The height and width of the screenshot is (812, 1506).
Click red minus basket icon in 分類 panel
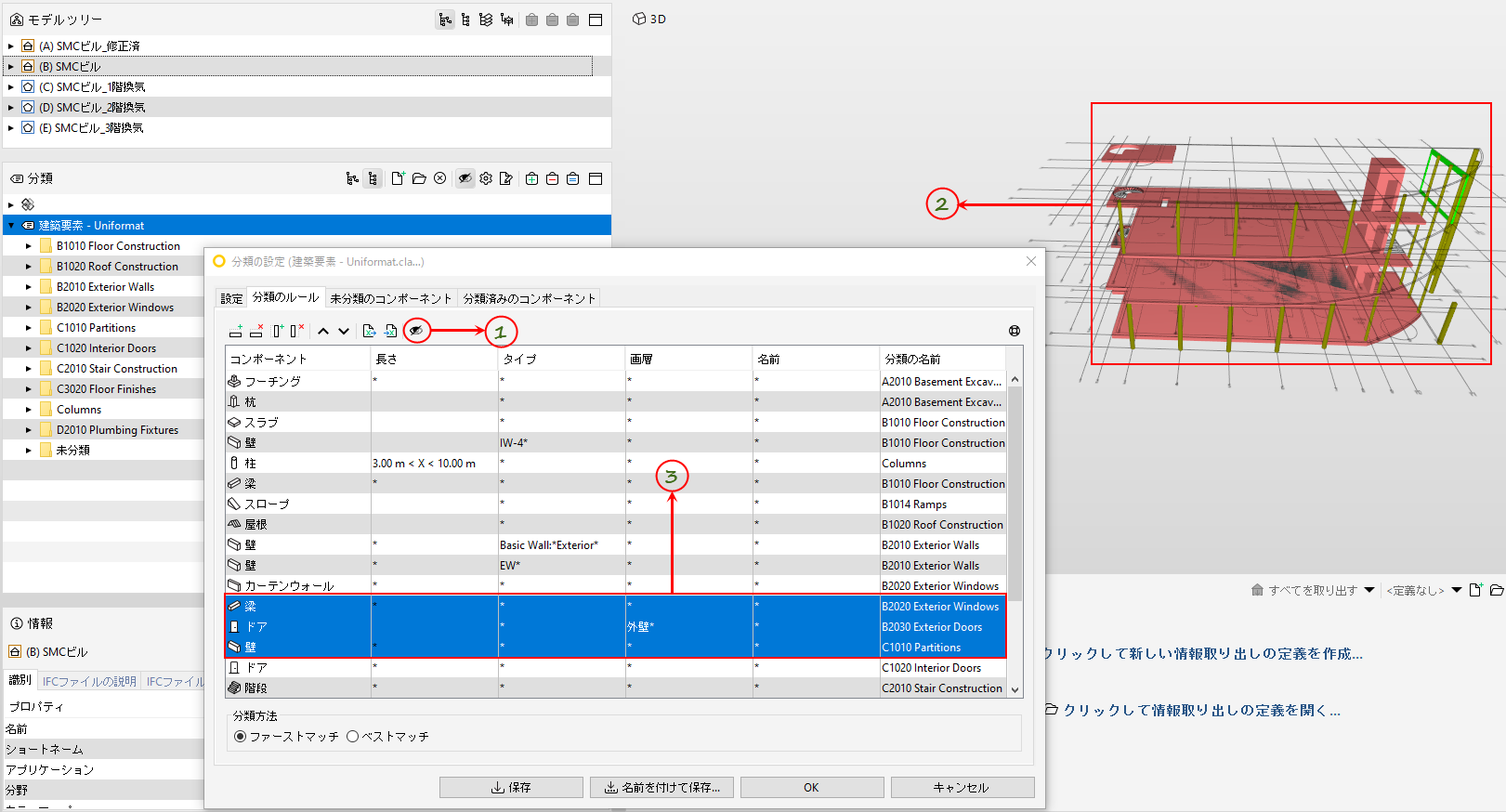tap(552, 178)
